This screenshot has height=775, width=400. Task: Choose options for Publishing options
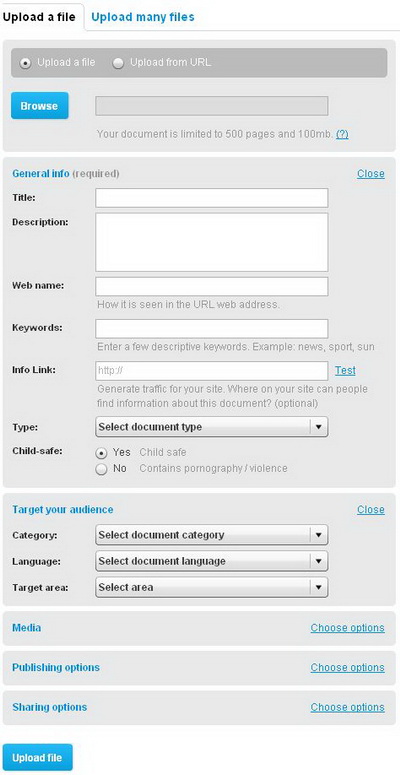(x=348, y=667)
